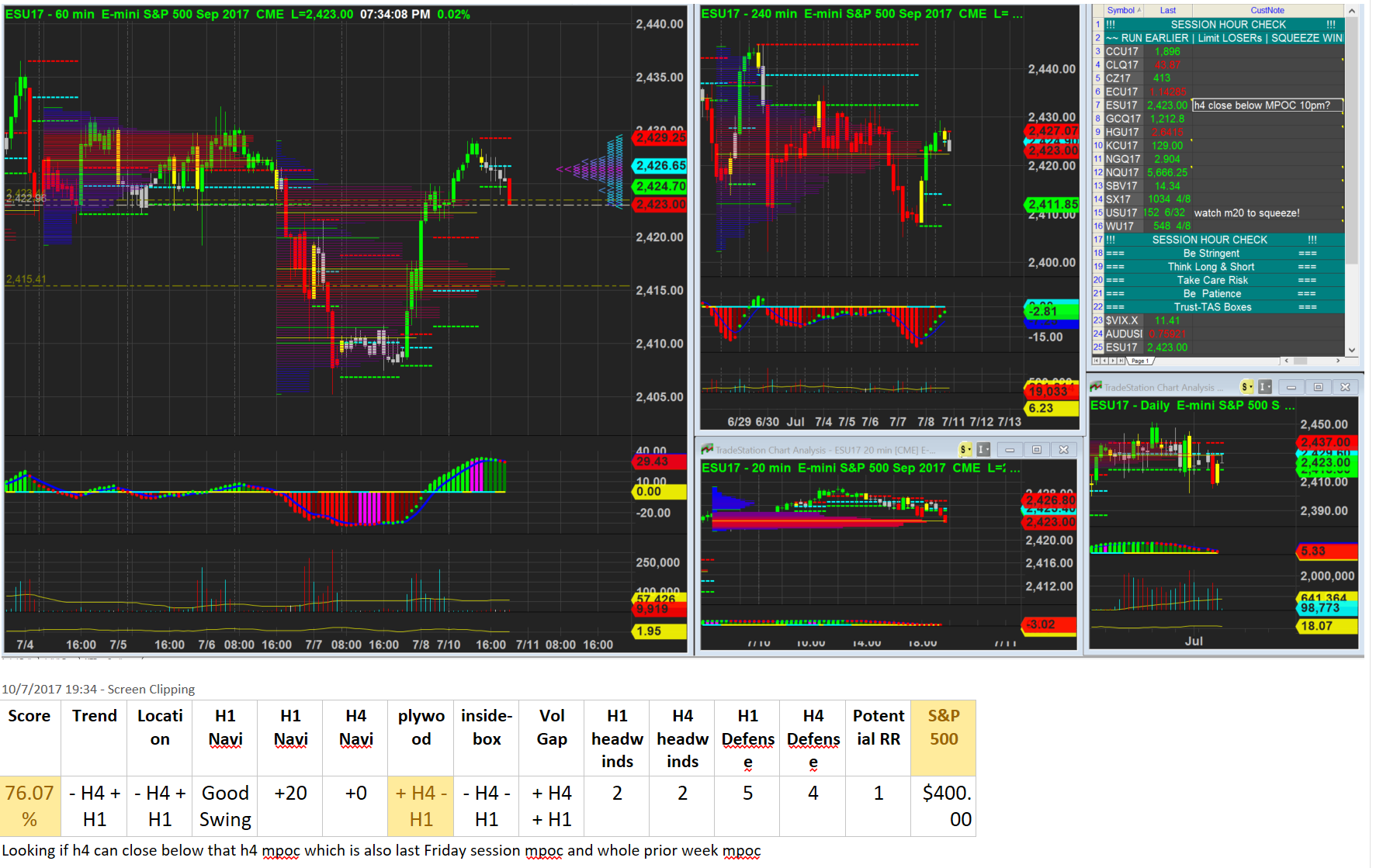Minimize the ESU17 20 min chart window
The width and height of the screenshot is (1376, 868).
pos(1010,450)
